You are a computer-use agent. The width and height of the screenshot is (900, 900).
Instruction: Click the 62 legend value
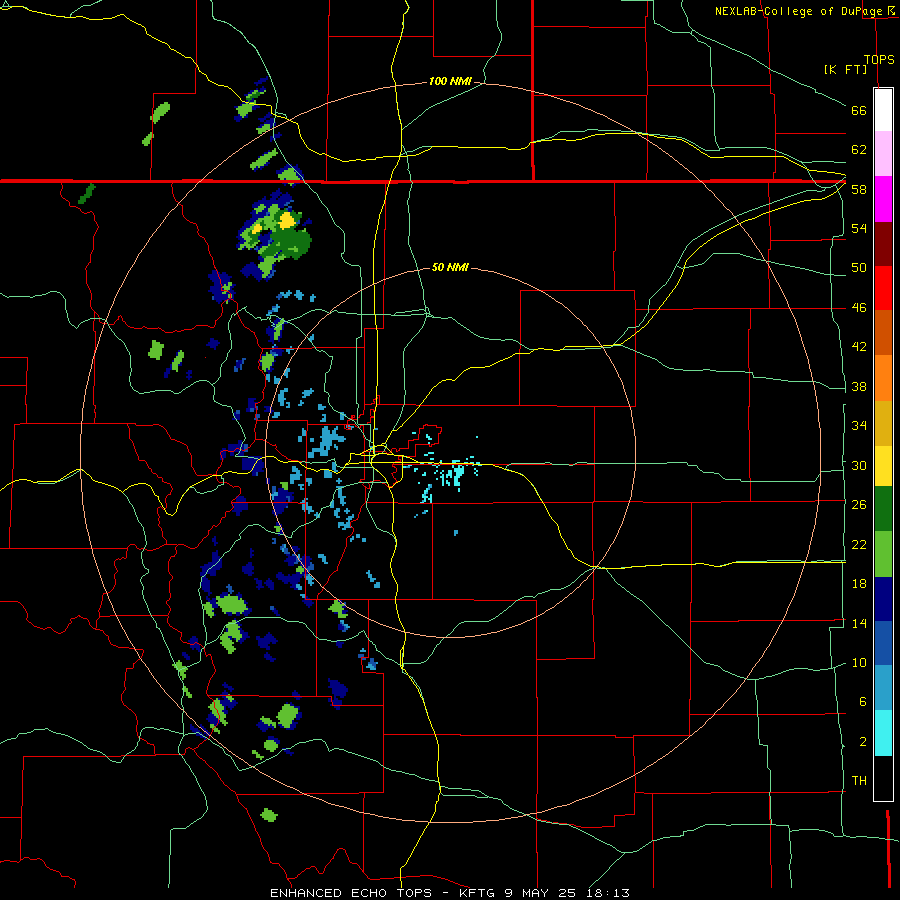point(859,150)
